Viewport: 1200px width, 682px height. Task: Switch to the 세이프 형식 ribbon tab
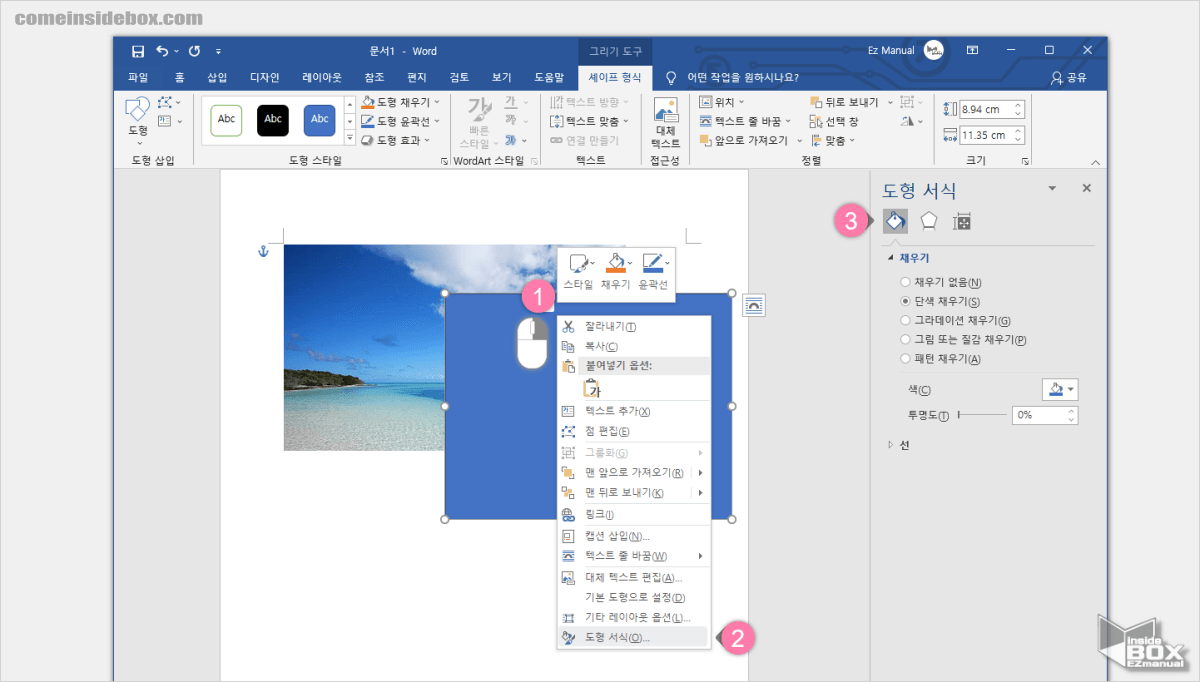point(614,77)
